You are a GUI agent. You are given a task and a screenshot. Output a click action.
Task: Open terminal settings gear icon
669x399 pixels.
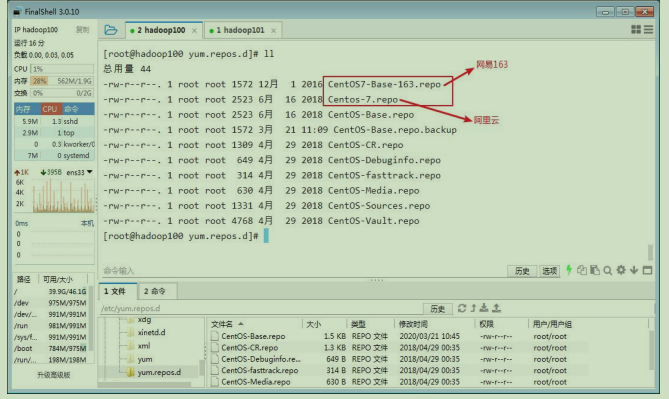[621, 270]
